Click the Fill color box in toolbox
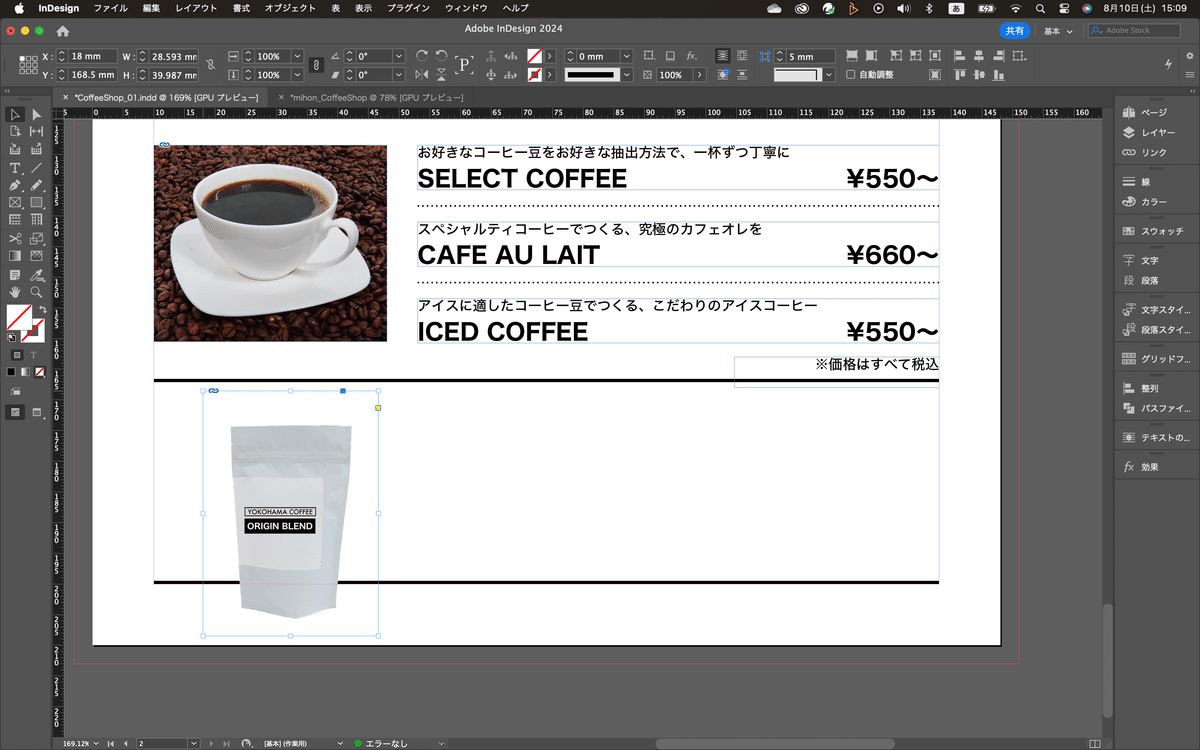1200x750 pixels. [x=17, y=317]
